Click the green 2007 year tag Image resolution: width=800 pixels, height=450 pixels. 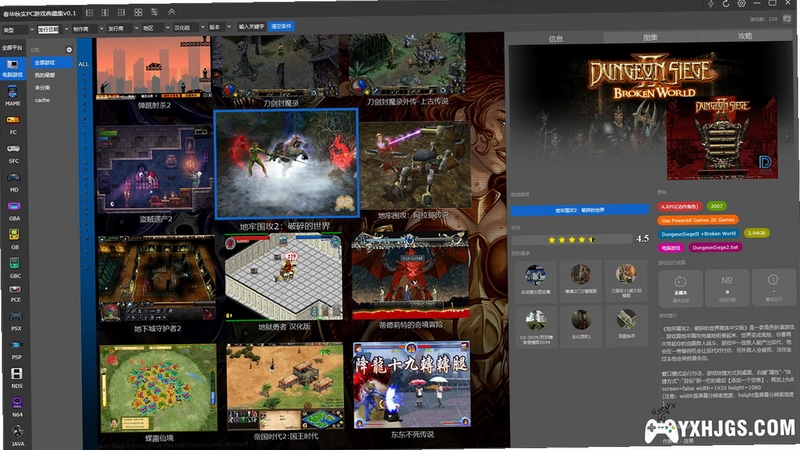point(717,206)
